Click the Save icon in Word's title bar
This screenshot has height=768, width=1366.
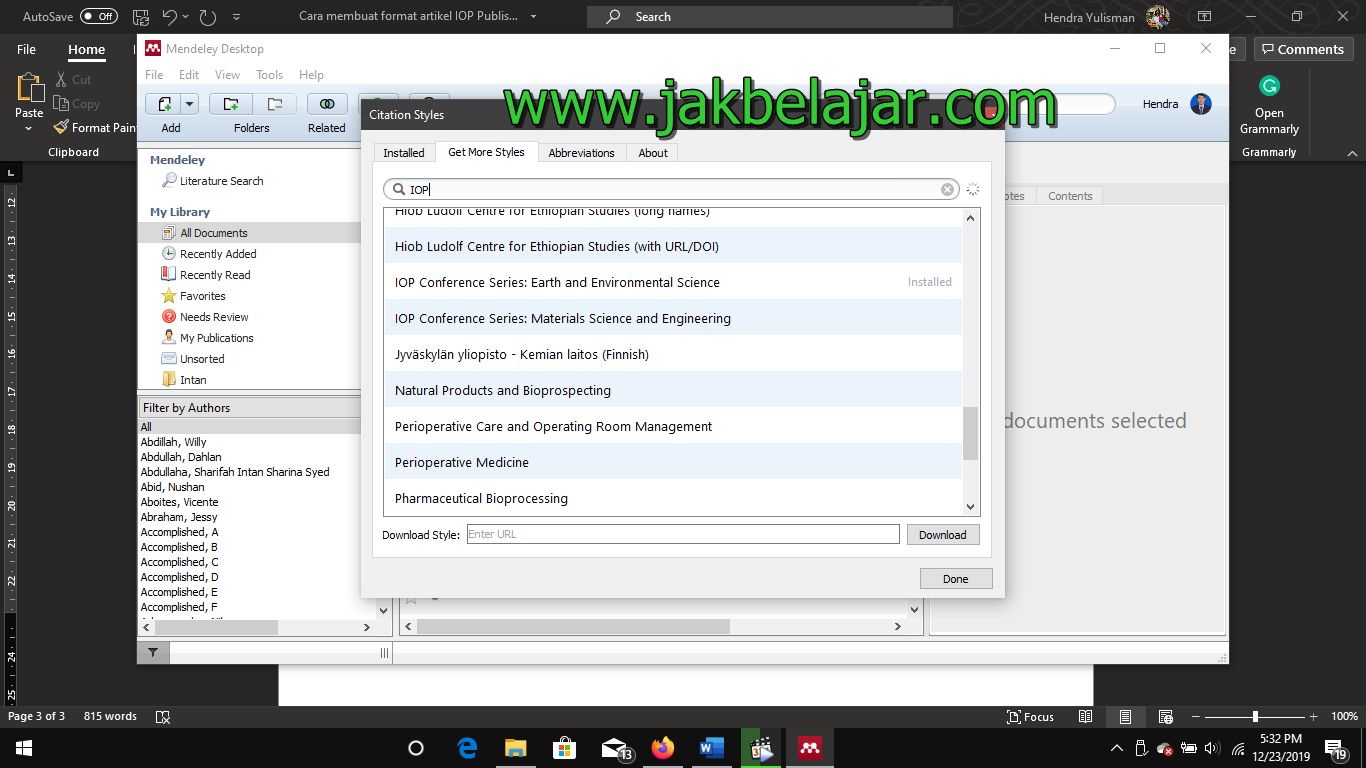(x=140, y=17)
